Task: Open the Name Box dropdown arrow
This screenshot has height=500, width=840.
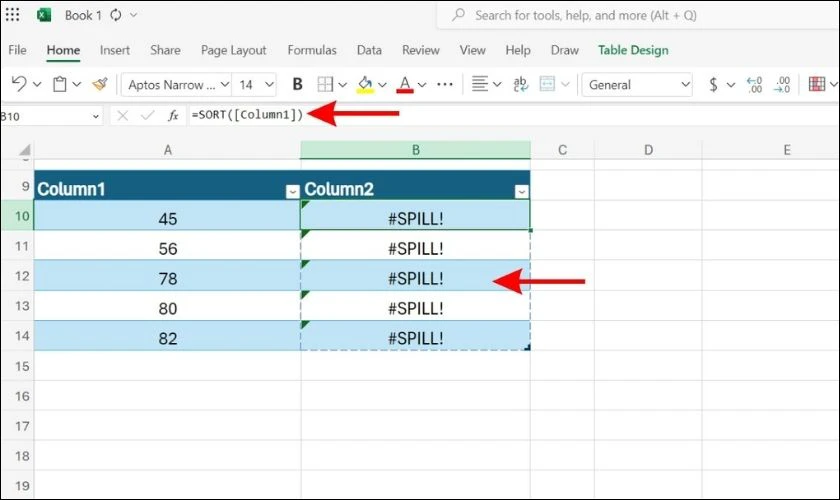Action: [95, 116]
